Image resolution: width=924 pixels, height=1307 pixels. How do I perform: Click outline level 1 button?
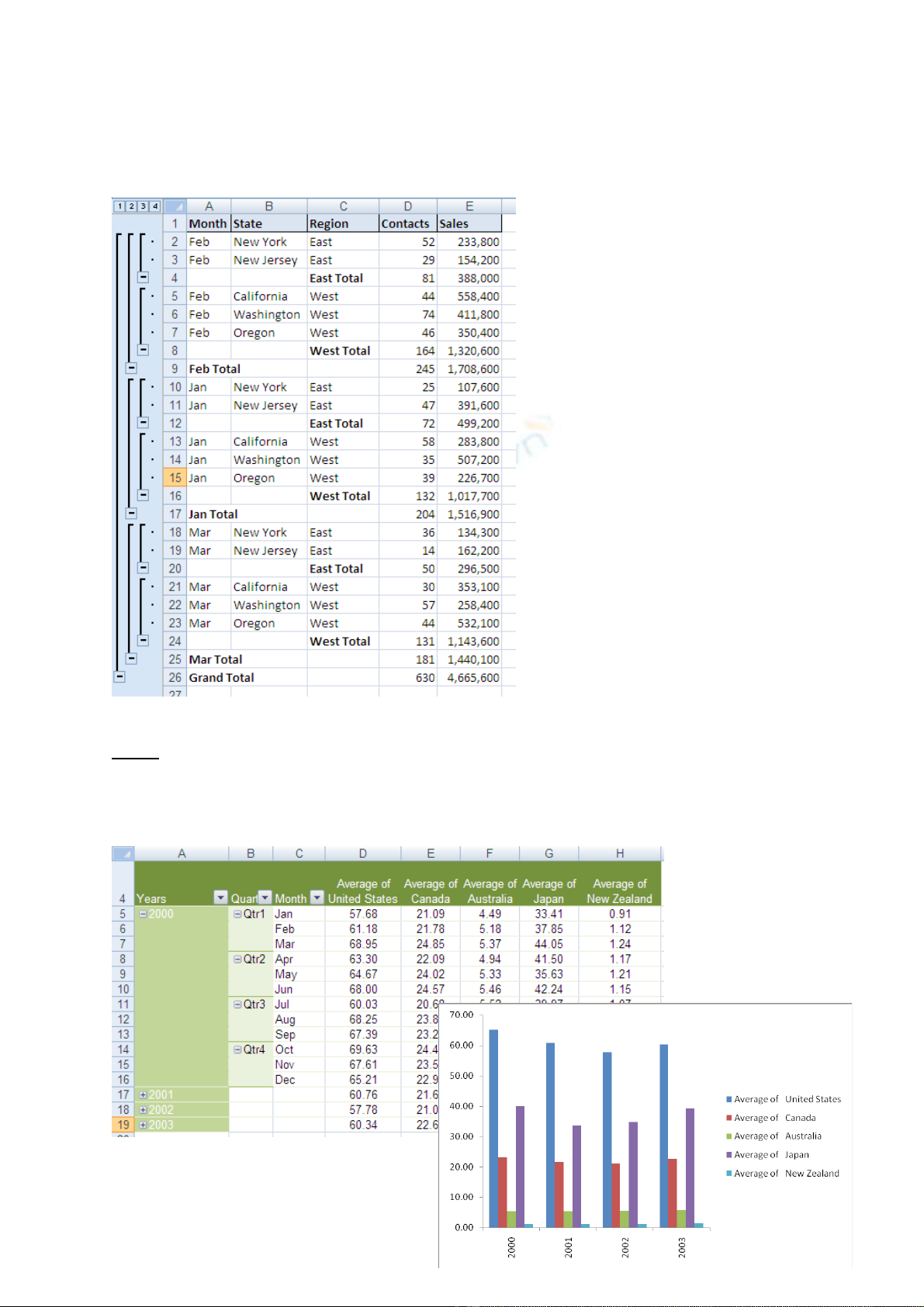pyautogui.click(x=119, y=206)
